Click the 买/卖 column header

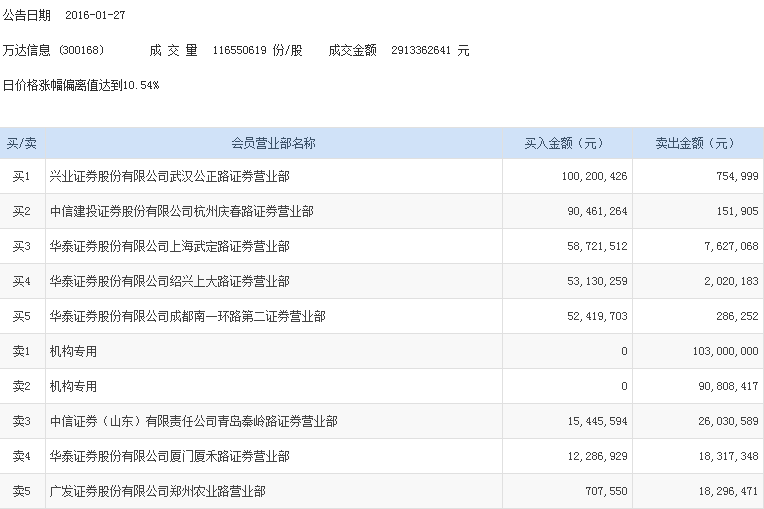(x=22, y=143)
